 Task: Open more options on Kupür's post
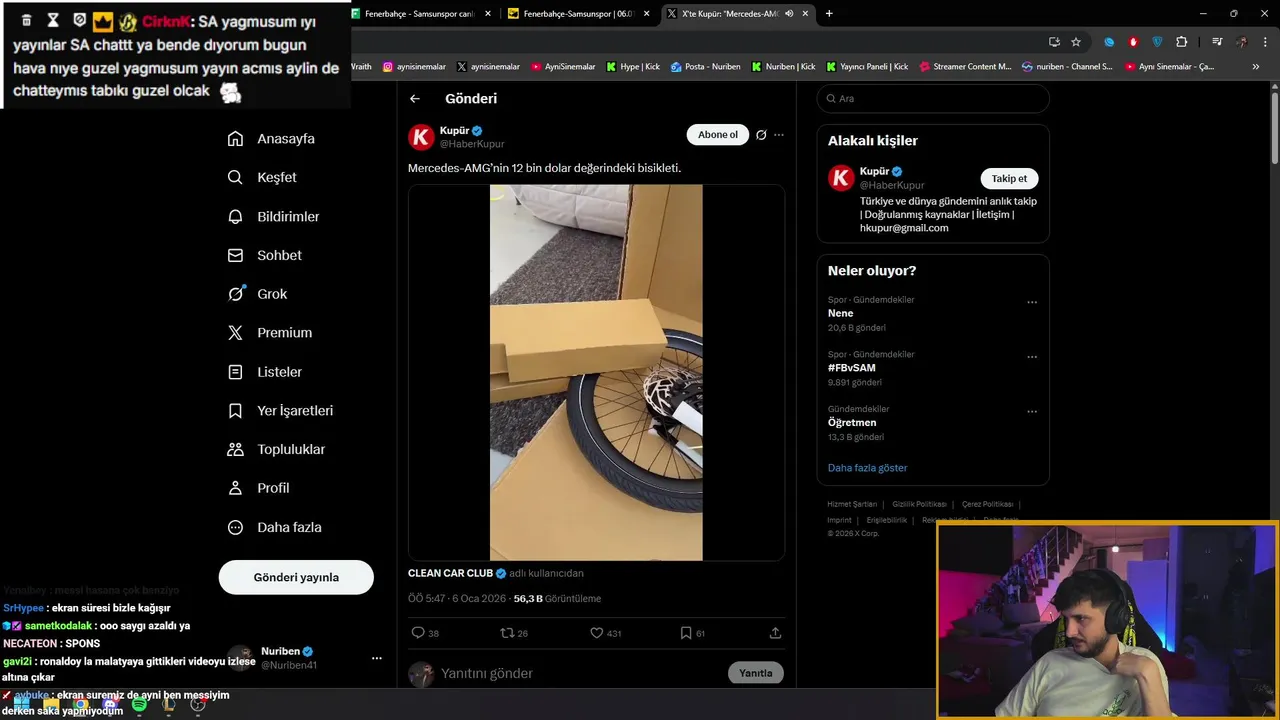click(779, 135)
